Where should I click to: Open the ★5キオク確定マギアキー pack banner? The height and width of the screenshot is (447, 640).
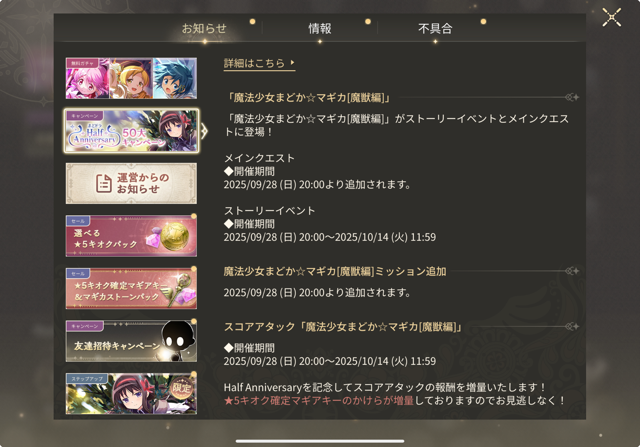[131, 288]
